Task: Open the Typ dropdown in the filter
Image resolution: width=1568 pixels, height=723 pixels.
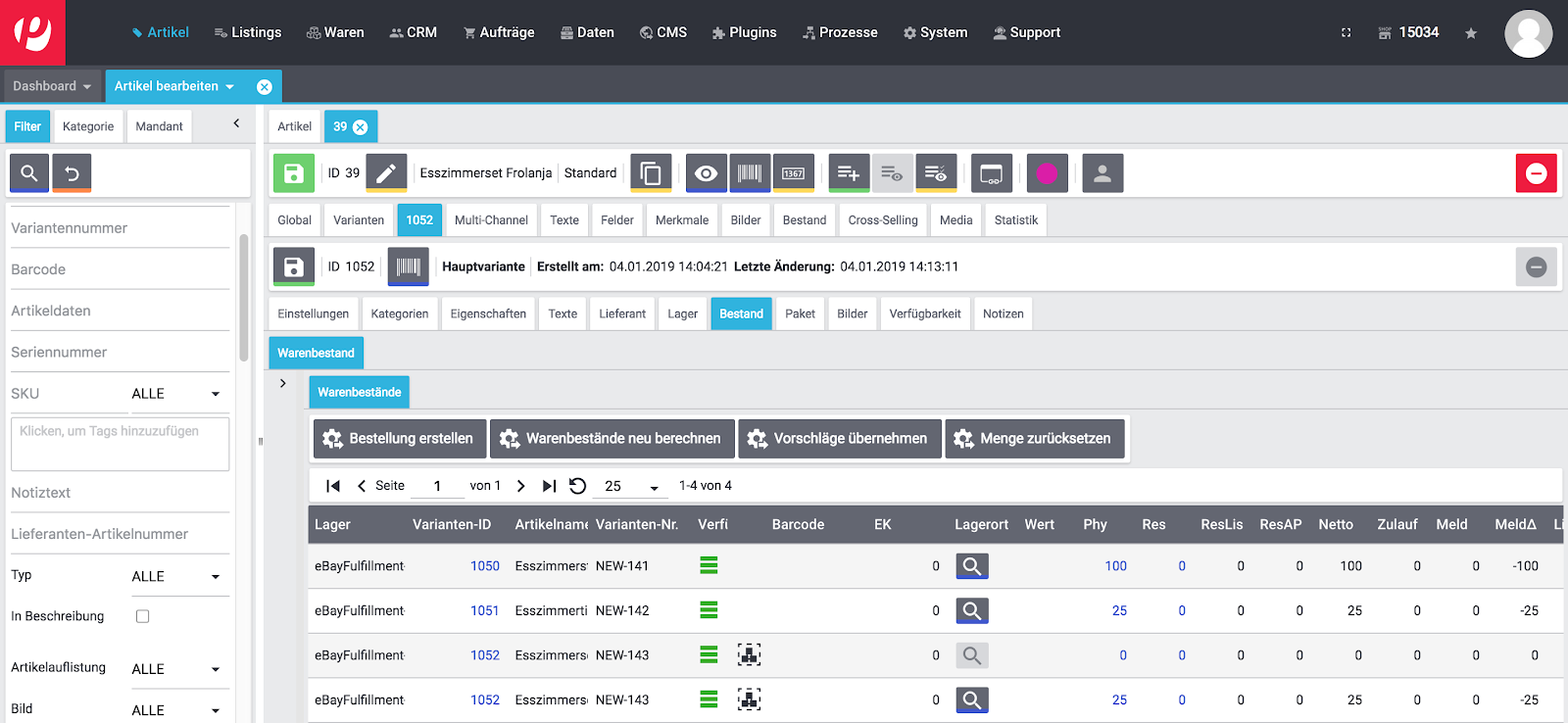Action: point(176,577)
